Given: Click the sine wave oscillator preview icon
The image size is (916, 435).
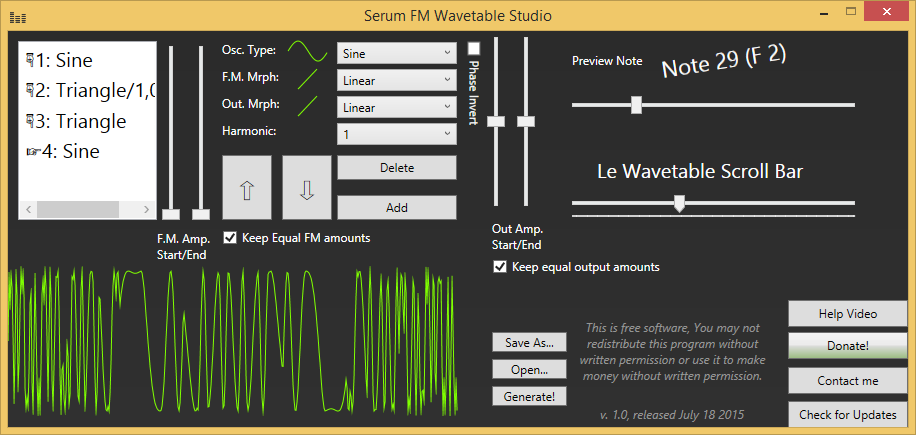Looking at the screenshot, I should pos(308,51).
